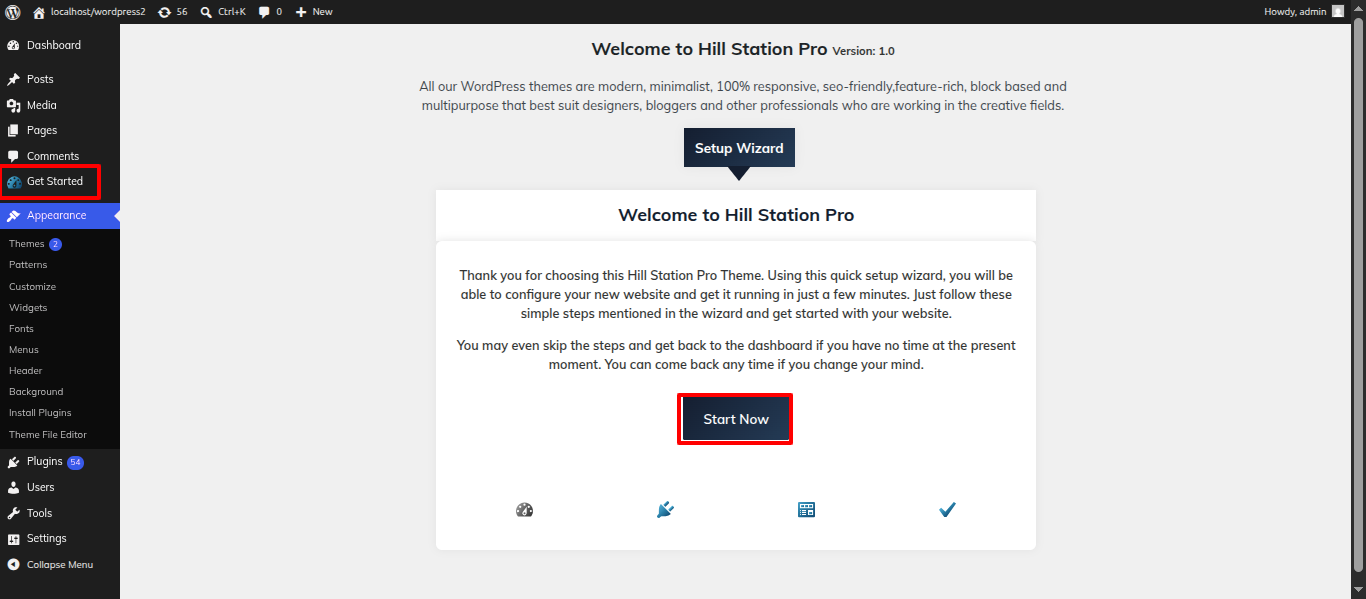Click the WordPress logo in admin bar
1366x599 pixels.
click(x=13, y=12)
